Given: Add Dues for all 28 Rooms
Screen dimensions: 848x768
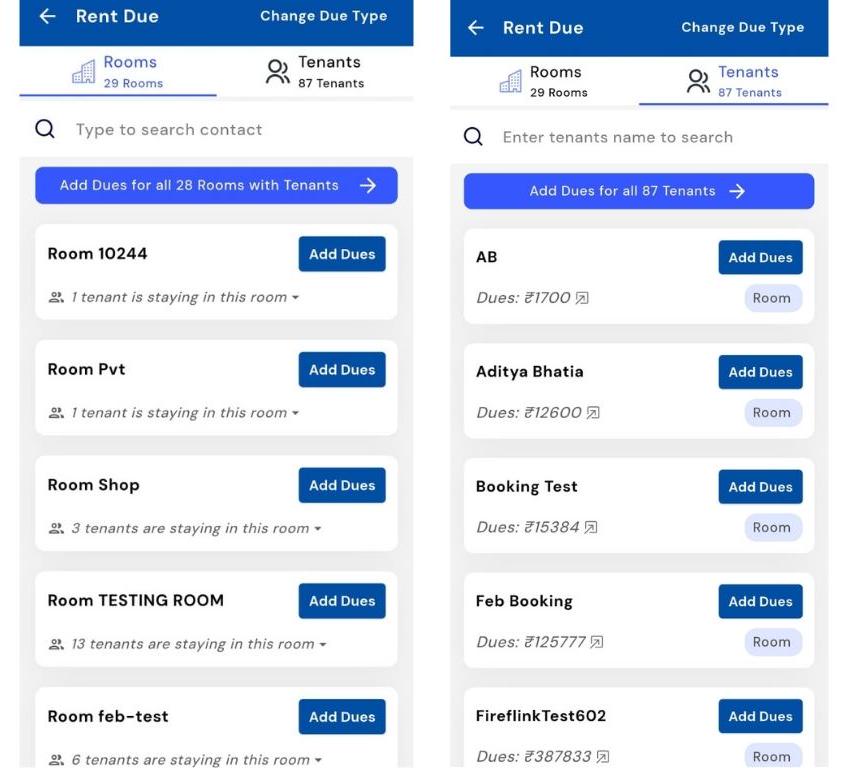Looking at the screenshot, I should pyautogui.click(x=216, y=185).
